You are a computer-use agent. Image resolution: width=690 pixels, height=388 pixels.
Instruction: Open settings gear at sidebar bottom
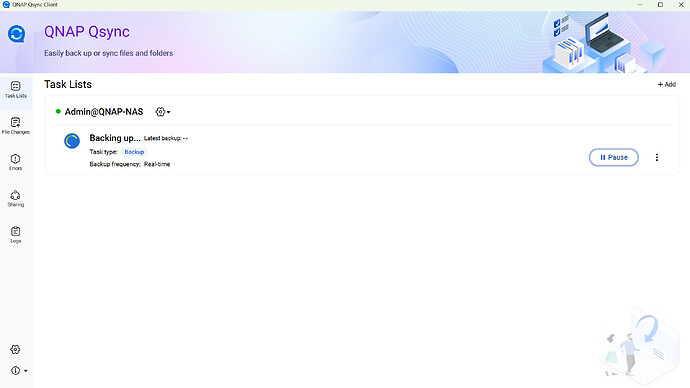click(15, 349)
